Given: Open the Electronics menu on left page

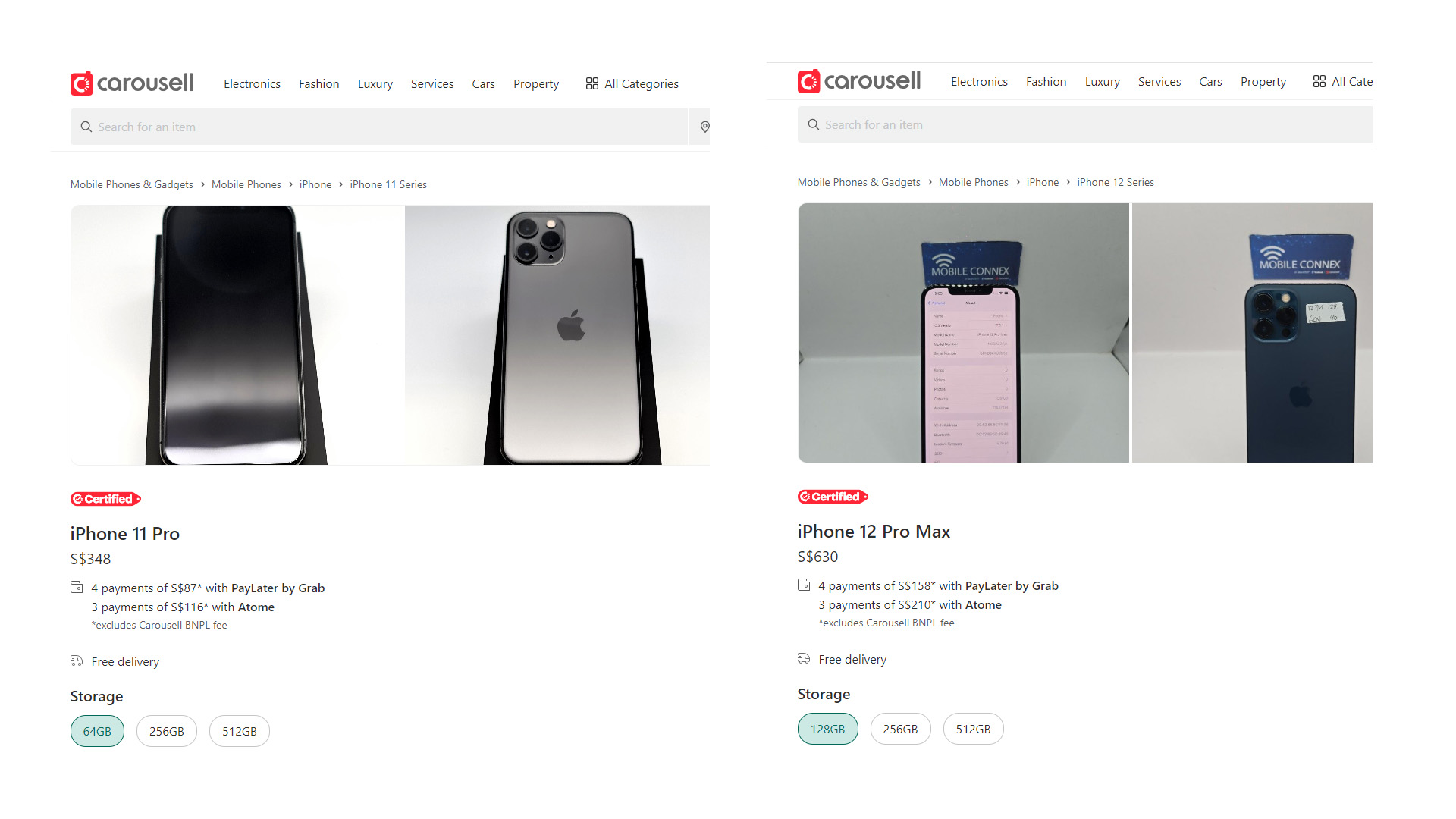Looking at the screenshot, I should (x=252, y=83).
